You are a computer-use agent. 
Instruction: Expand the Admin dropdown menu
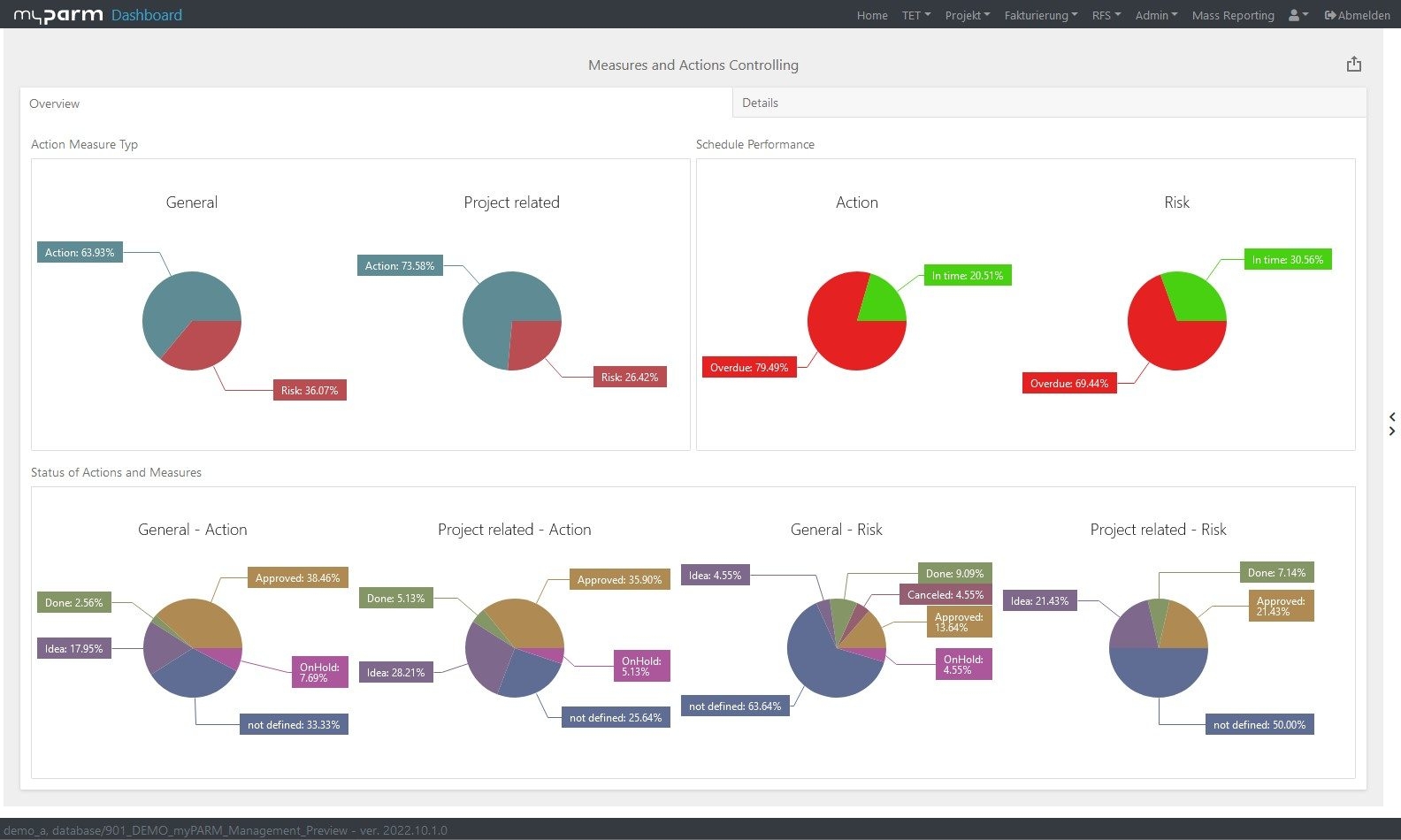pyautogui.click(x=1156, y=15)
